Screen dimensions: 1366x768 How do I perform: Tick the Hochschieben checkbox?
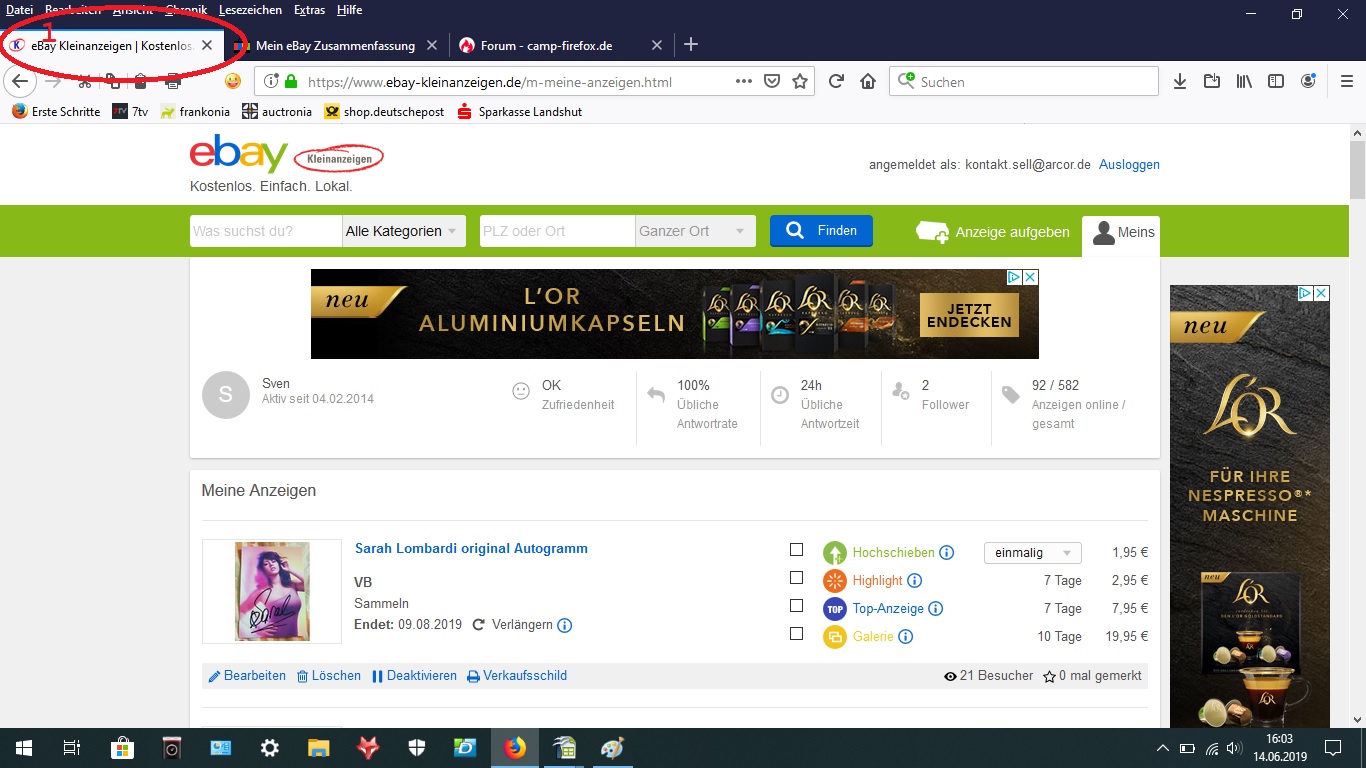[x=796, y=550]
